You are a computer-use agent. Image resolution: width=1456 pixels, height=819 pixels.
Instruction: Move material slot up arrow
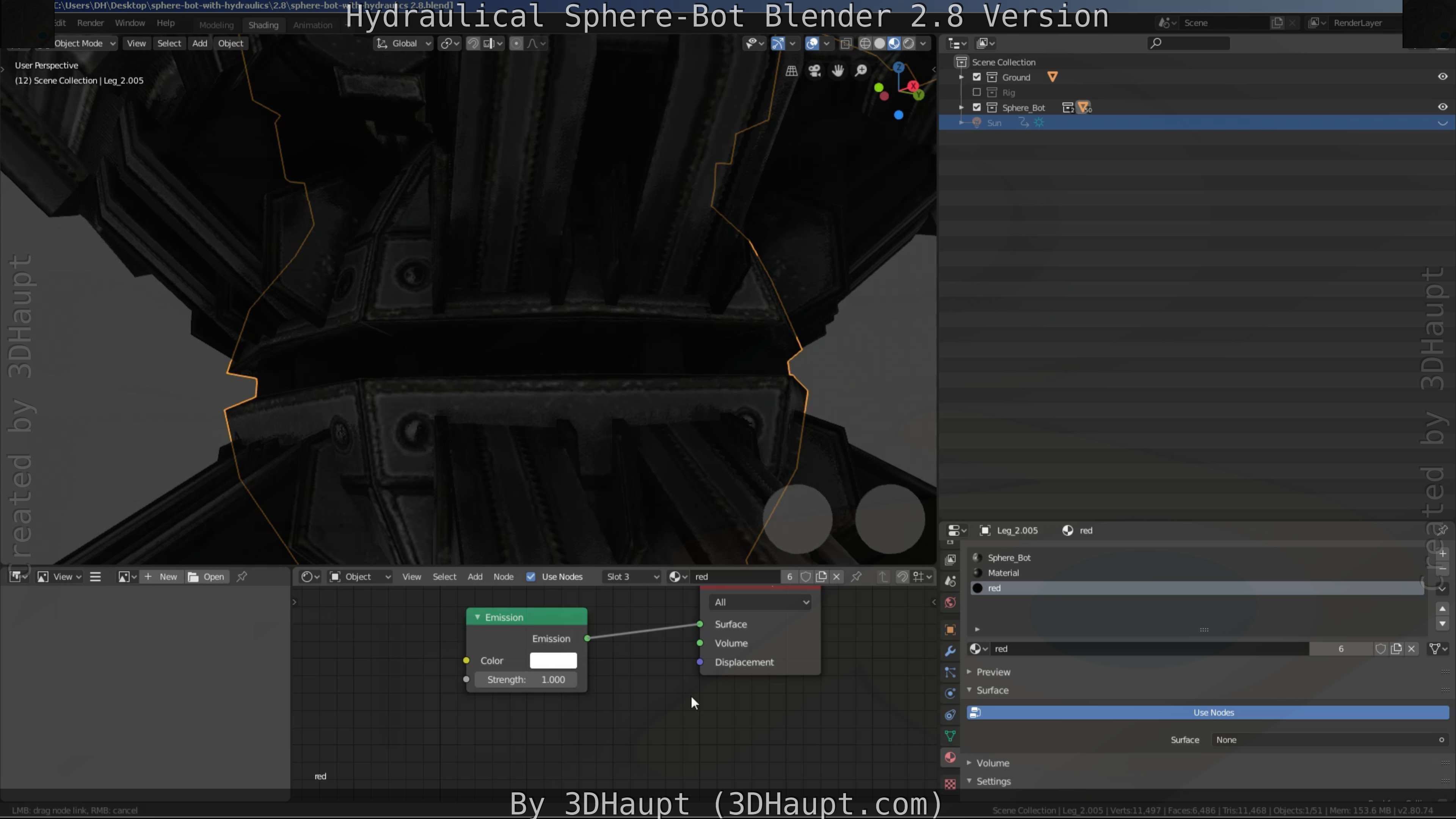click(x=1442, y=609)
